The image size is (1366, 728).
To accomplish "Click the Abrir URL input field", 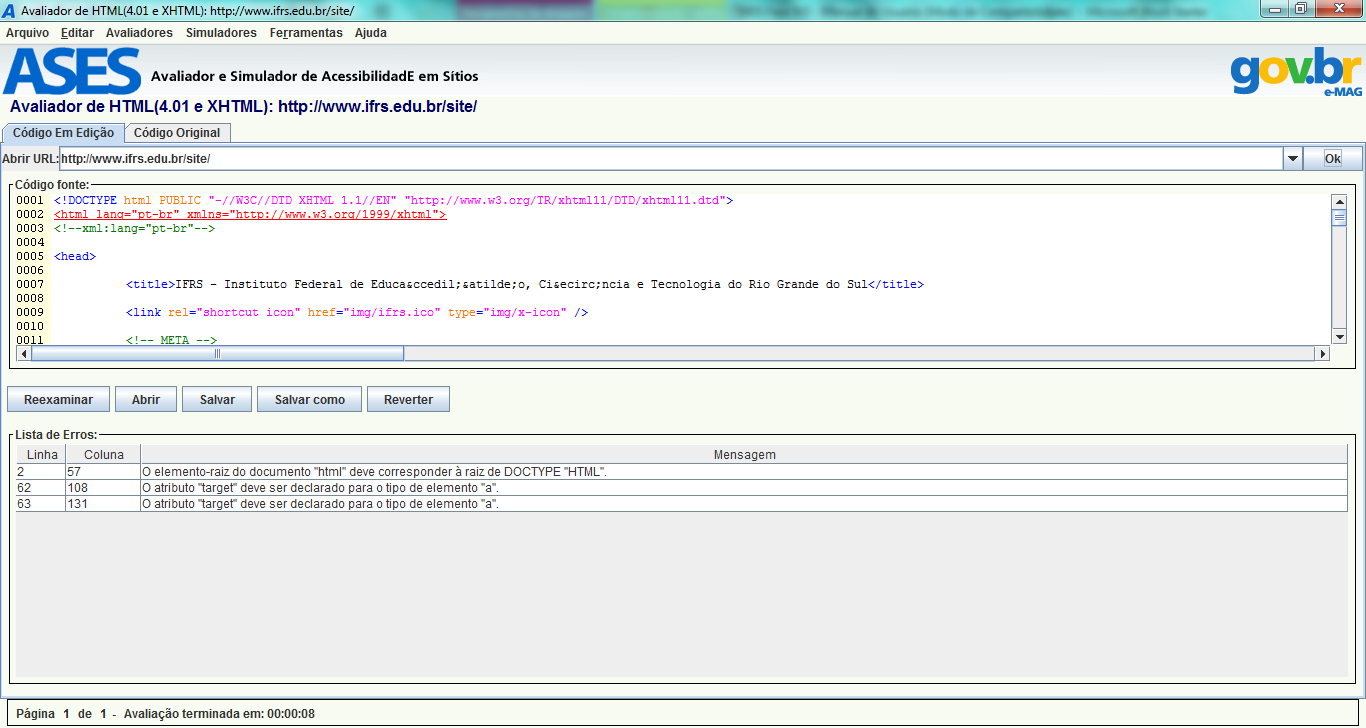I will click(x=670, y=158).
